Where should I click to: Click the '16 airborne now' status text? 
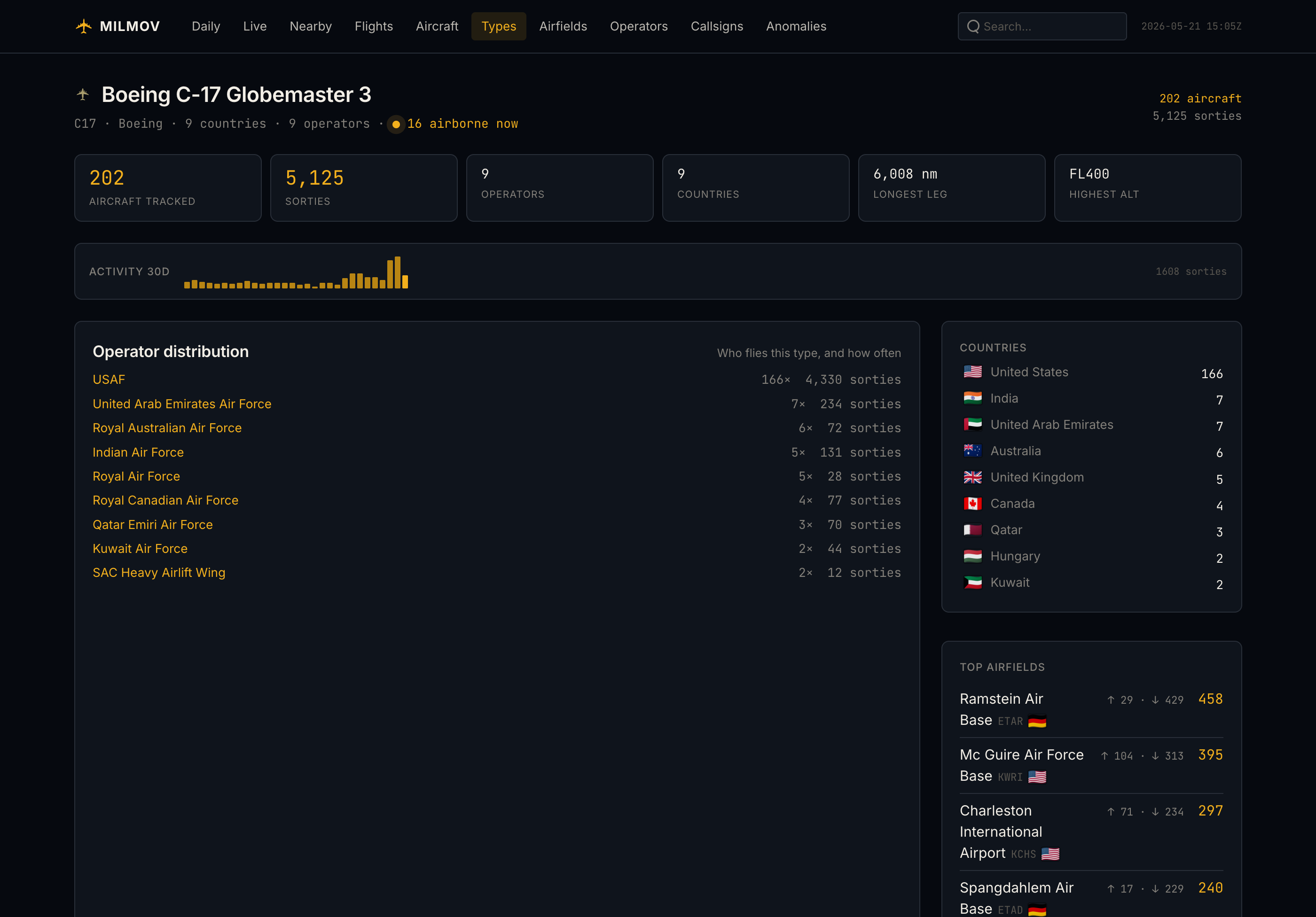462,124
